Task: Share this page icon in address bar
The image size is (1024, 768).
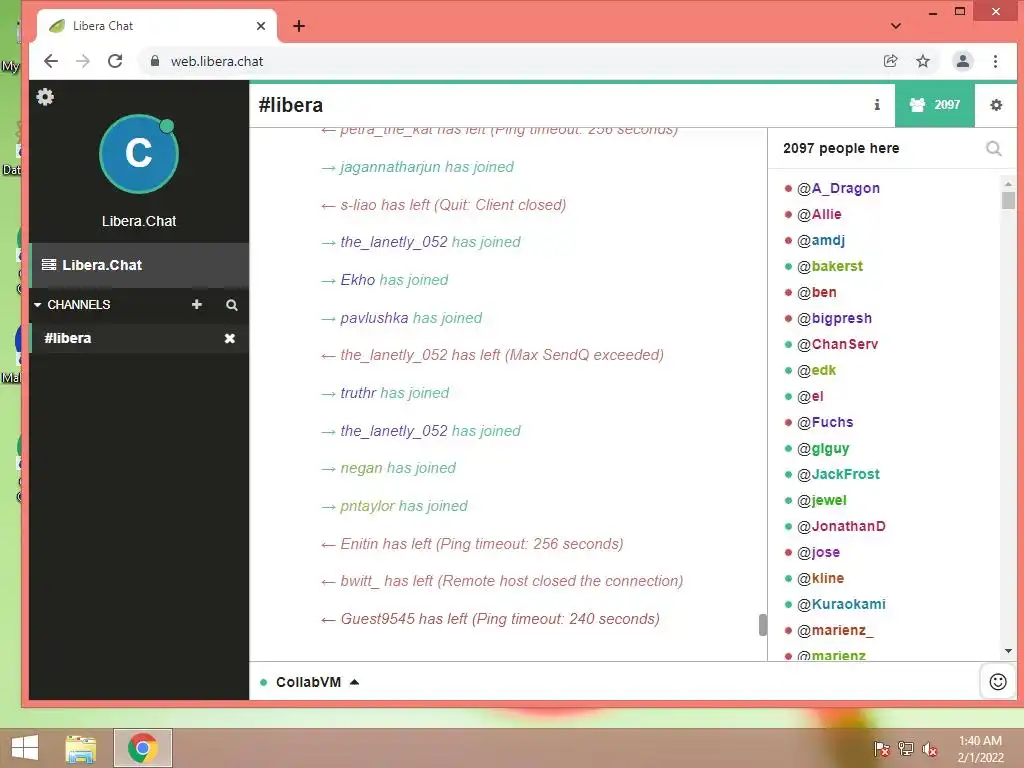Action: pyautogui.click(x=890, y=61)
